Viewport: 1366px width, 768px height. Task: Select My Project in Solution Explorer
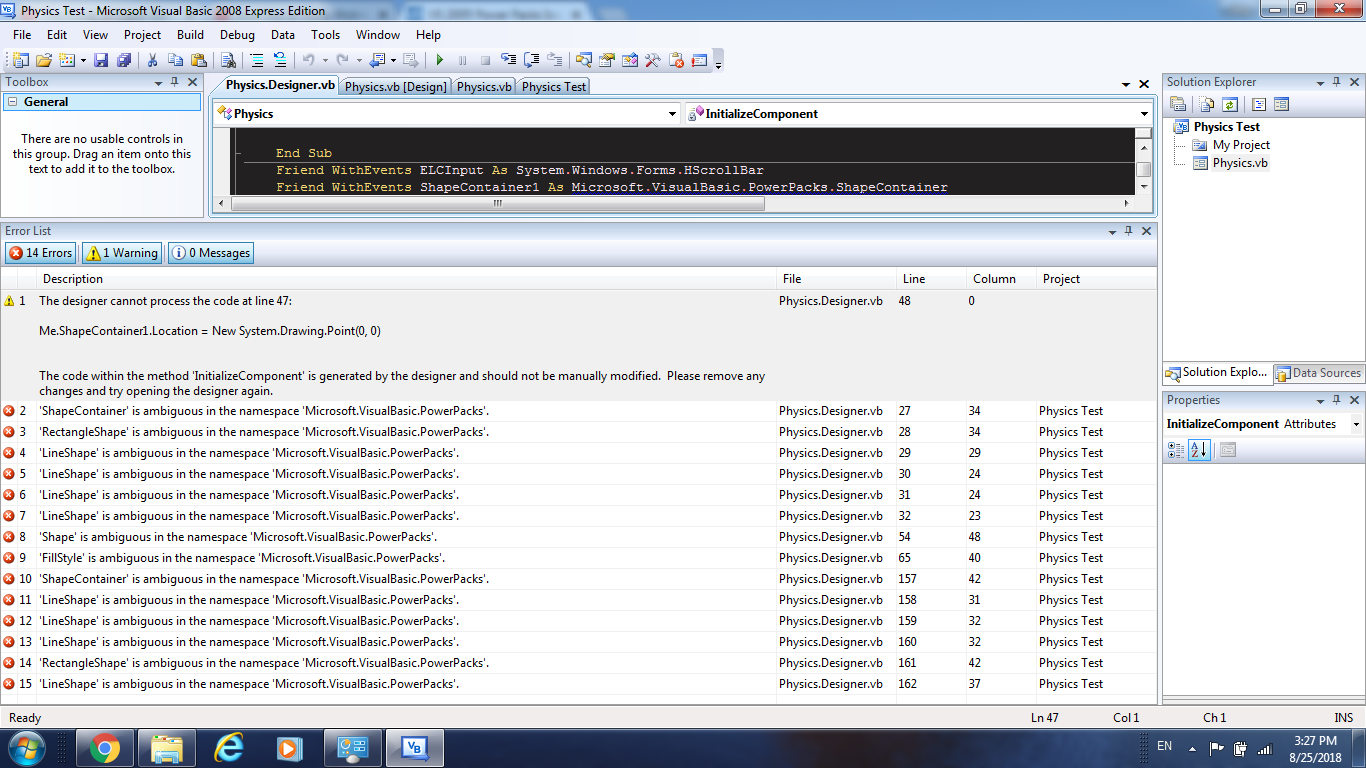tap(1241, 145)
